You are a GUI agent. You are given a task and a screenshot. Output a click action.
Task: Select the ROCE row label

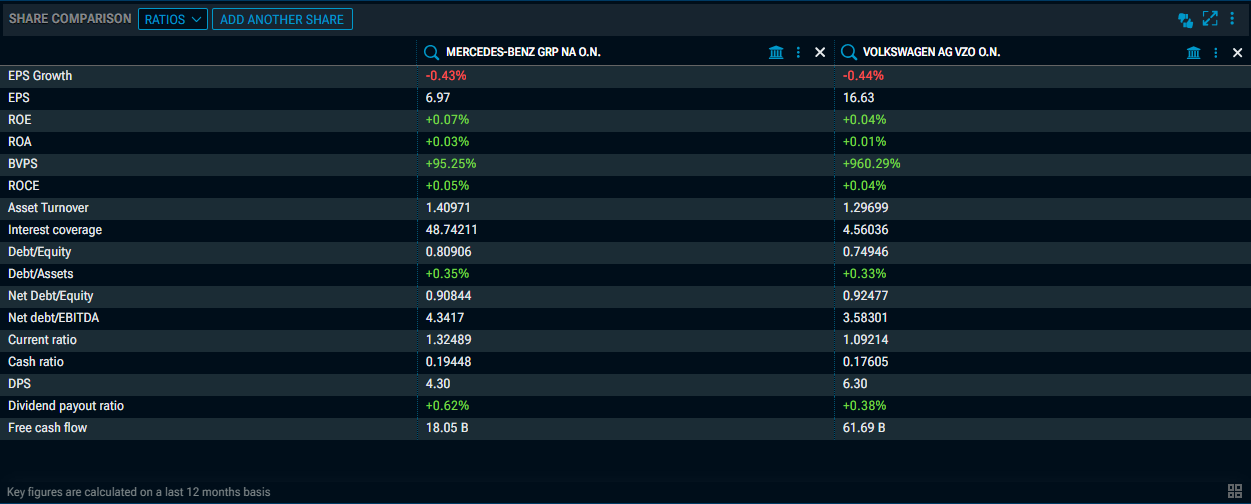(x=24, y=186)
